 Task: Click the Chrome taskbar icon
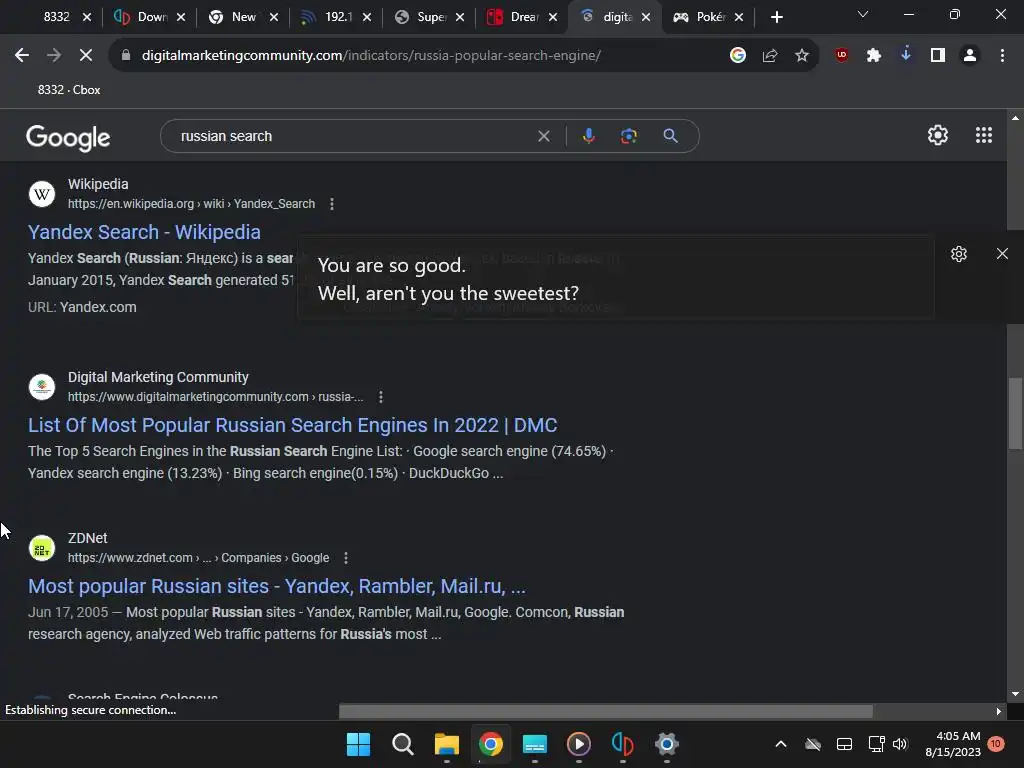click(x=490, y=744)
